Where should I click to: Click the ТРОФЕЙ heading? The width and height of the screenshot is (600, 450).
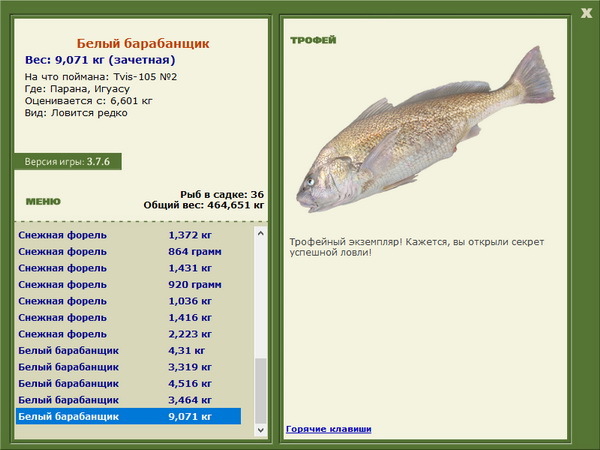point(313,40)
